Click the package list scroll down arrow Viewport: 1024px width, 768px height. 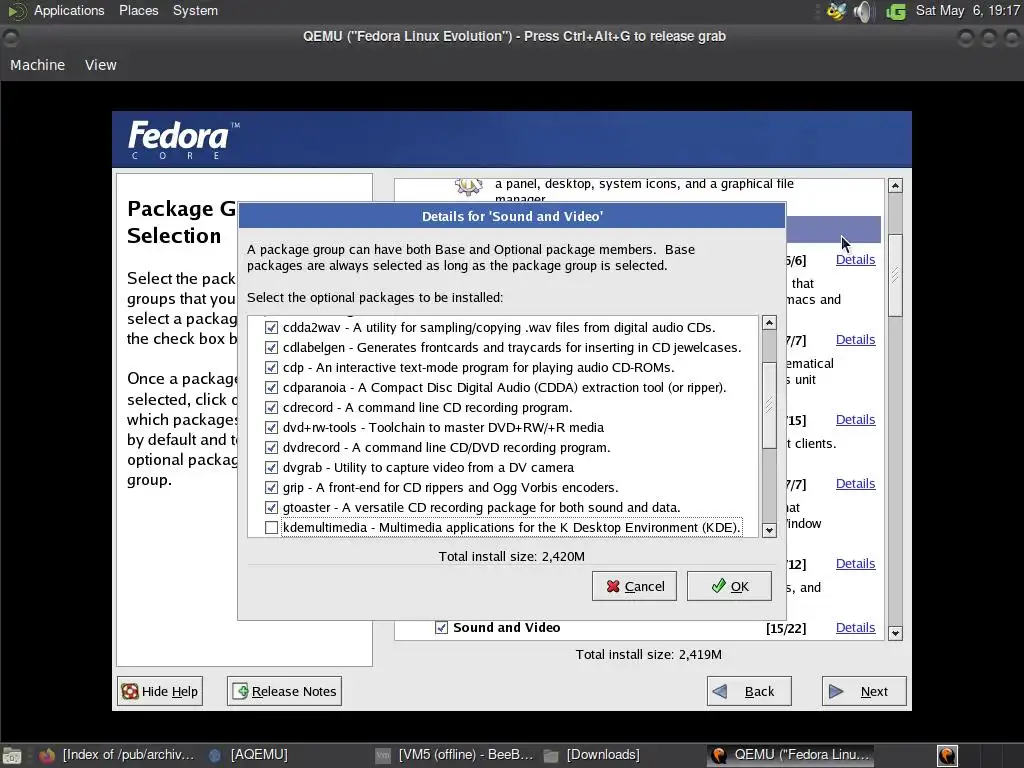[769, 530]
